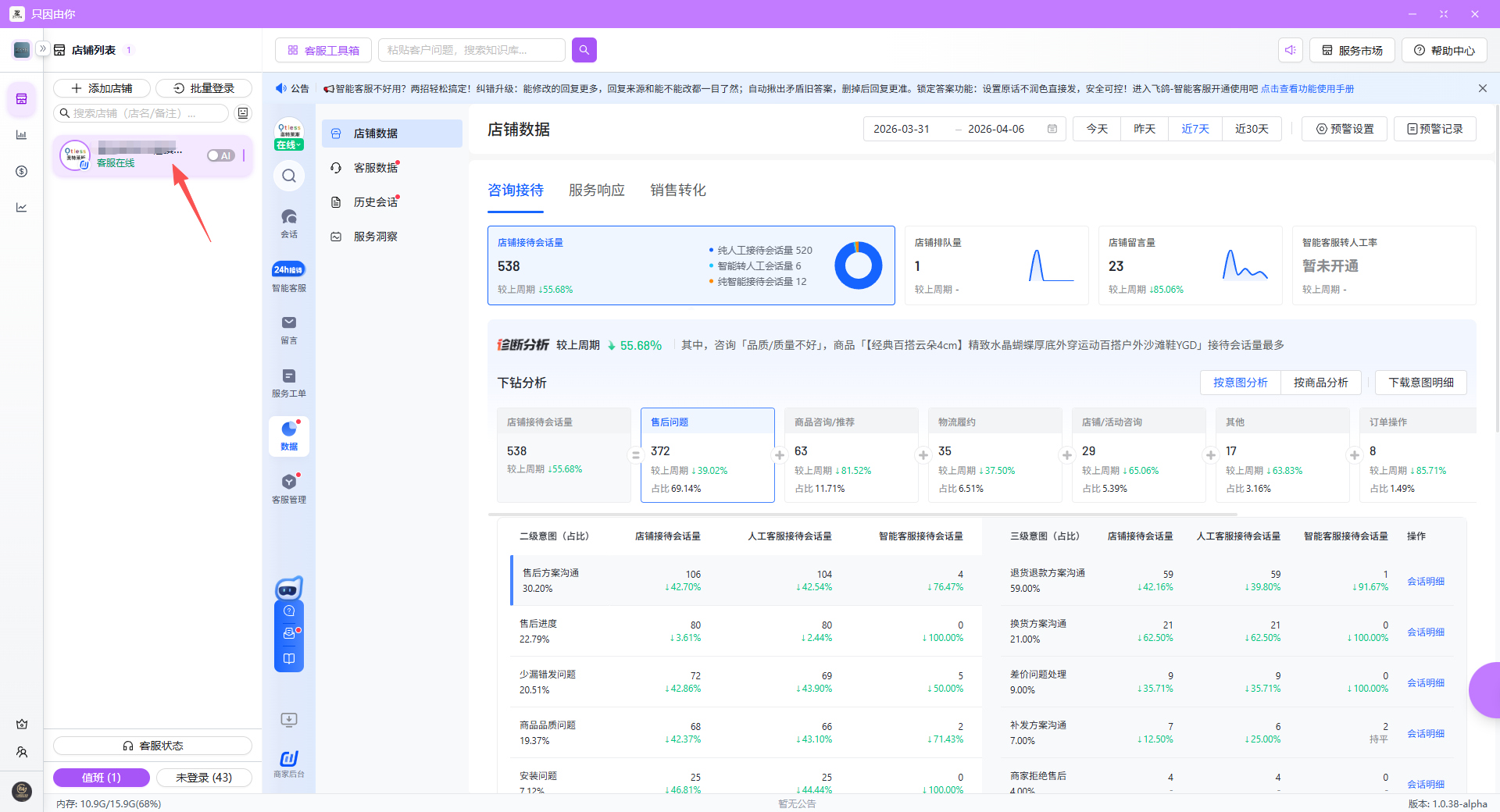Viewport: 1500px width, 812px height.
Task: Open the 留言 message icon
Action: (x=289, y=329)
